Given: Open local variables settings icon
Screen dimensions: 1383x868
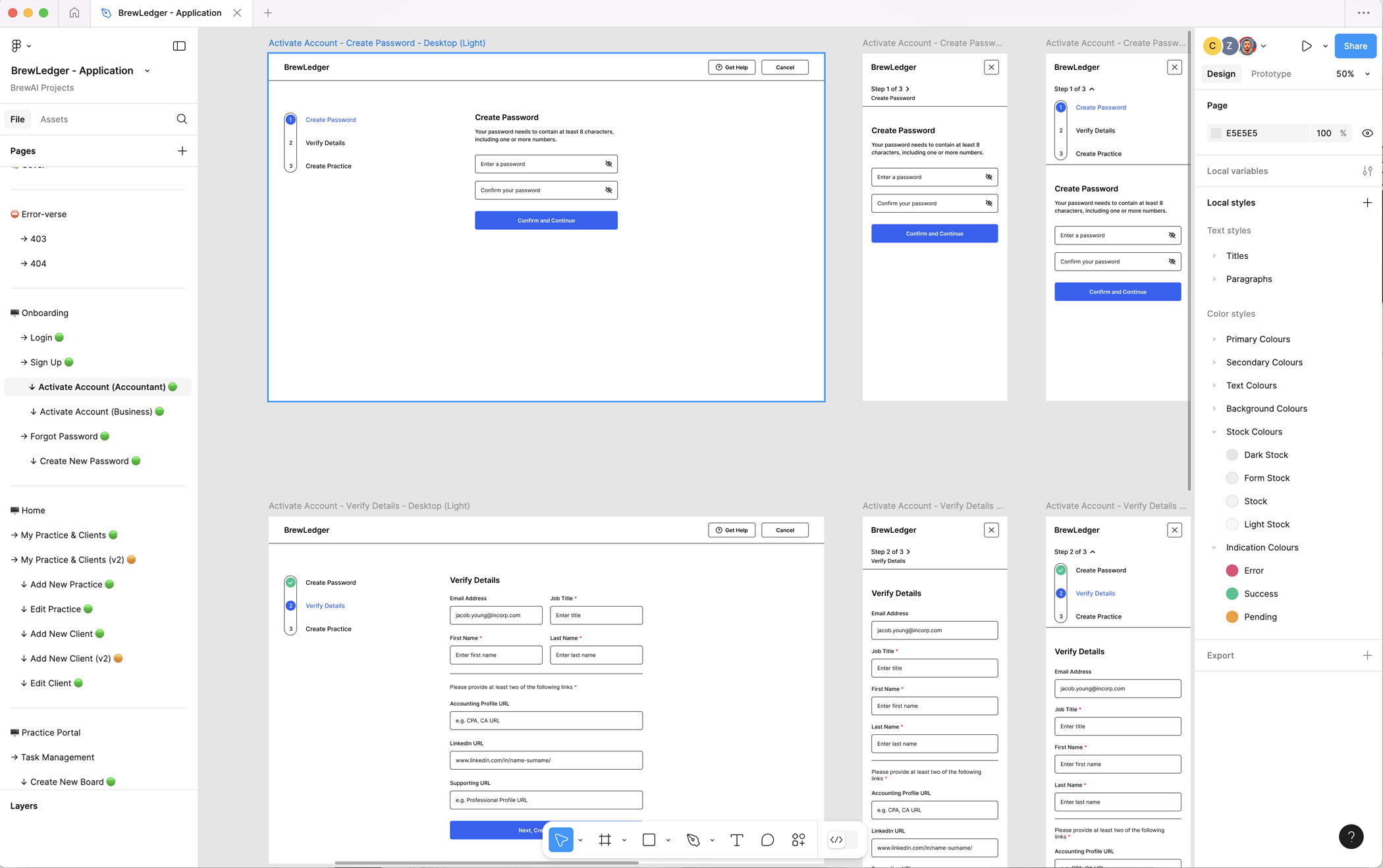Looking at the screenshot, I should pos(1367,171).
